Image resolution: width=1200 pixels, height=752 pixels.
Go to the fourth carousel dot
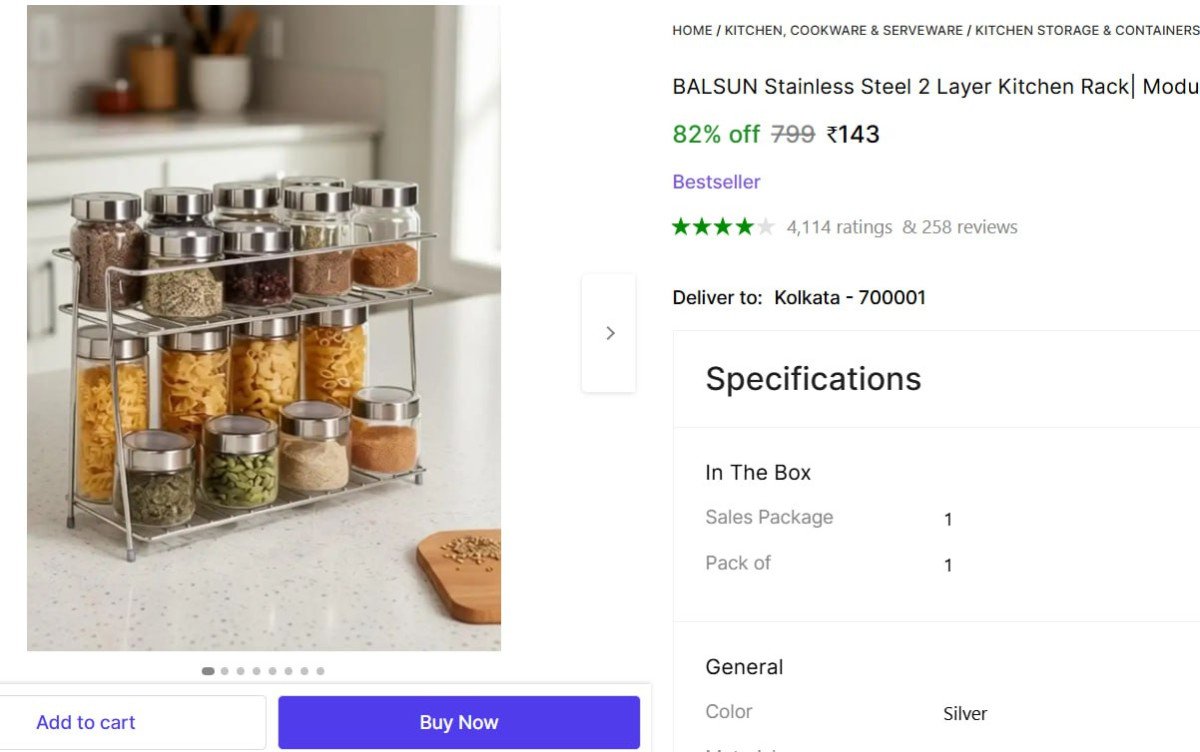(257, 671)
